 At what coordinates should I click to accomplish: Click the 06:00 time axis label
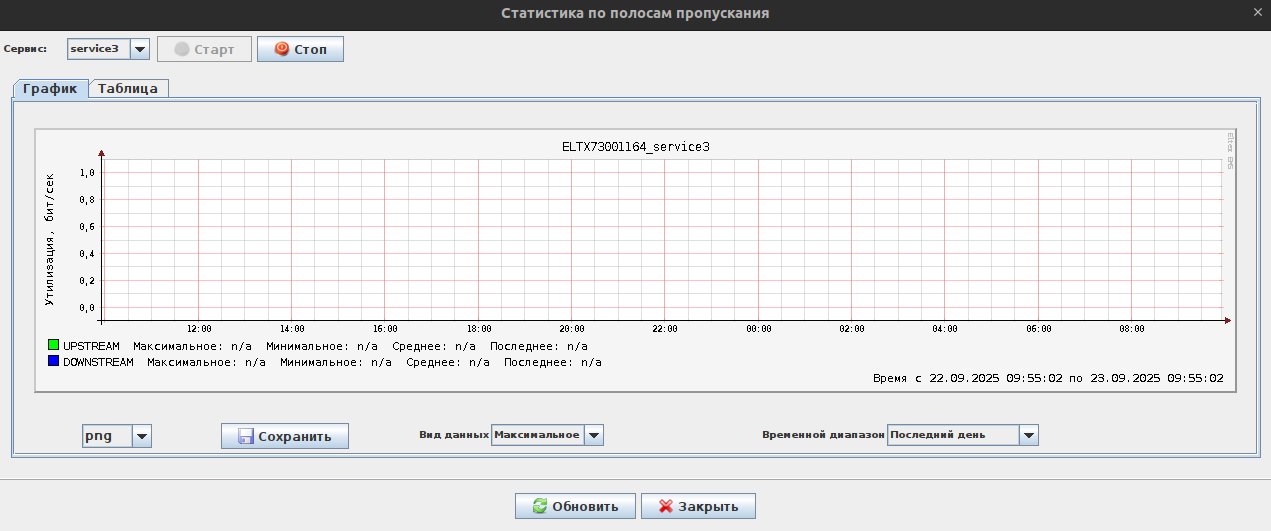1039,329
